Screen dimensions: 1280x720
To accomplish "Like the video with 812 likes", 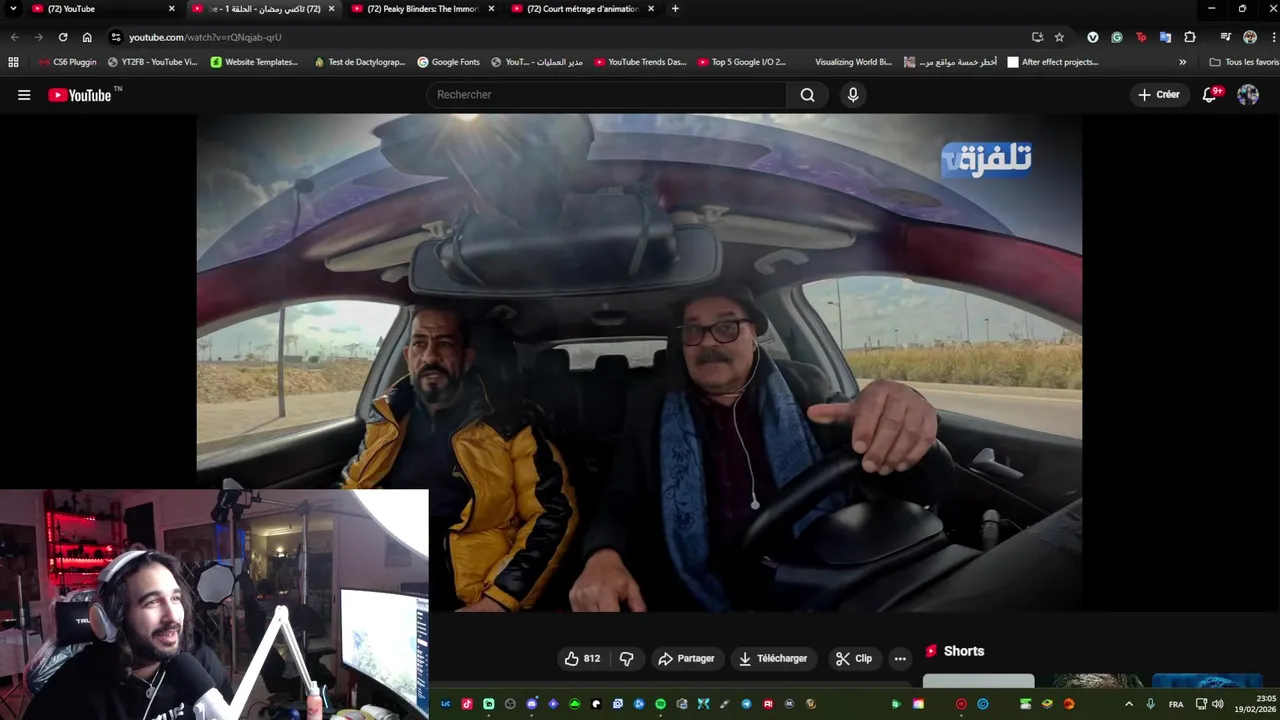I will pos(582,658).
